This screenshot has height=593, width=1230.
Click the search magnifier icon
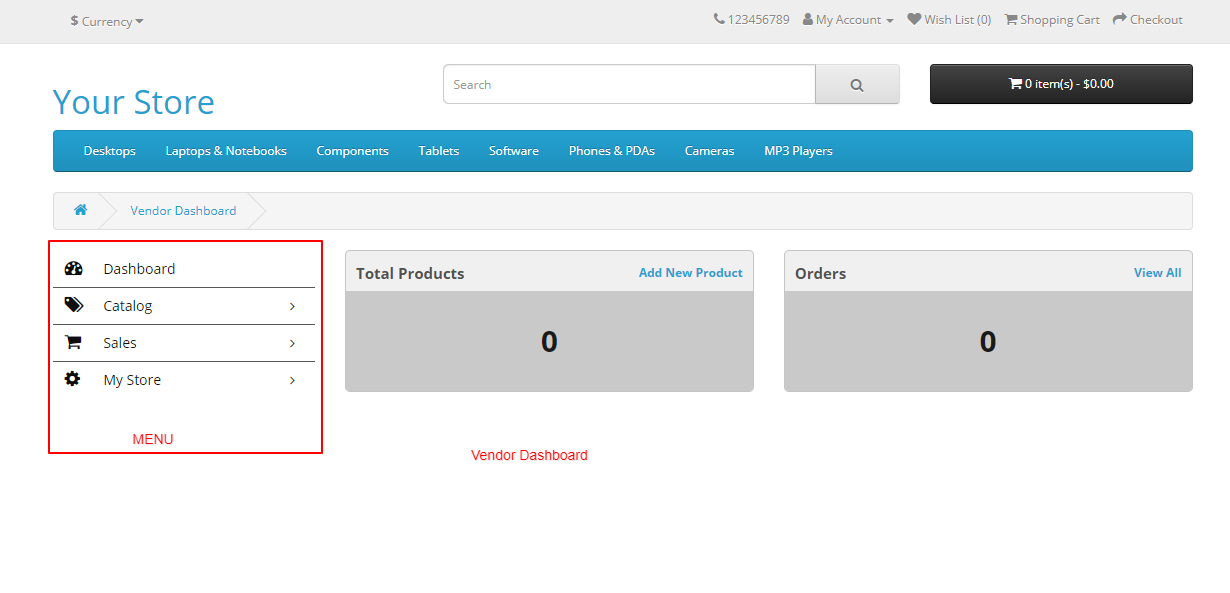[857, 84]
